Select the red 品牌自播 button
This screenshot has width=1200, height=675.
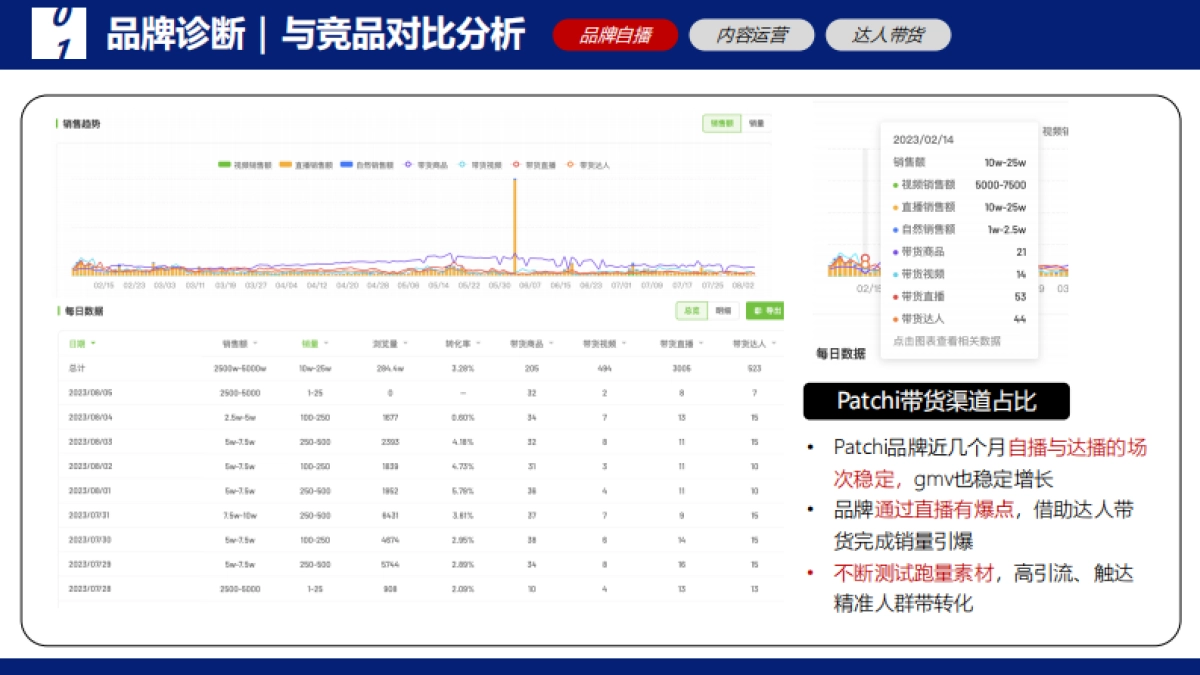[615, 33]
